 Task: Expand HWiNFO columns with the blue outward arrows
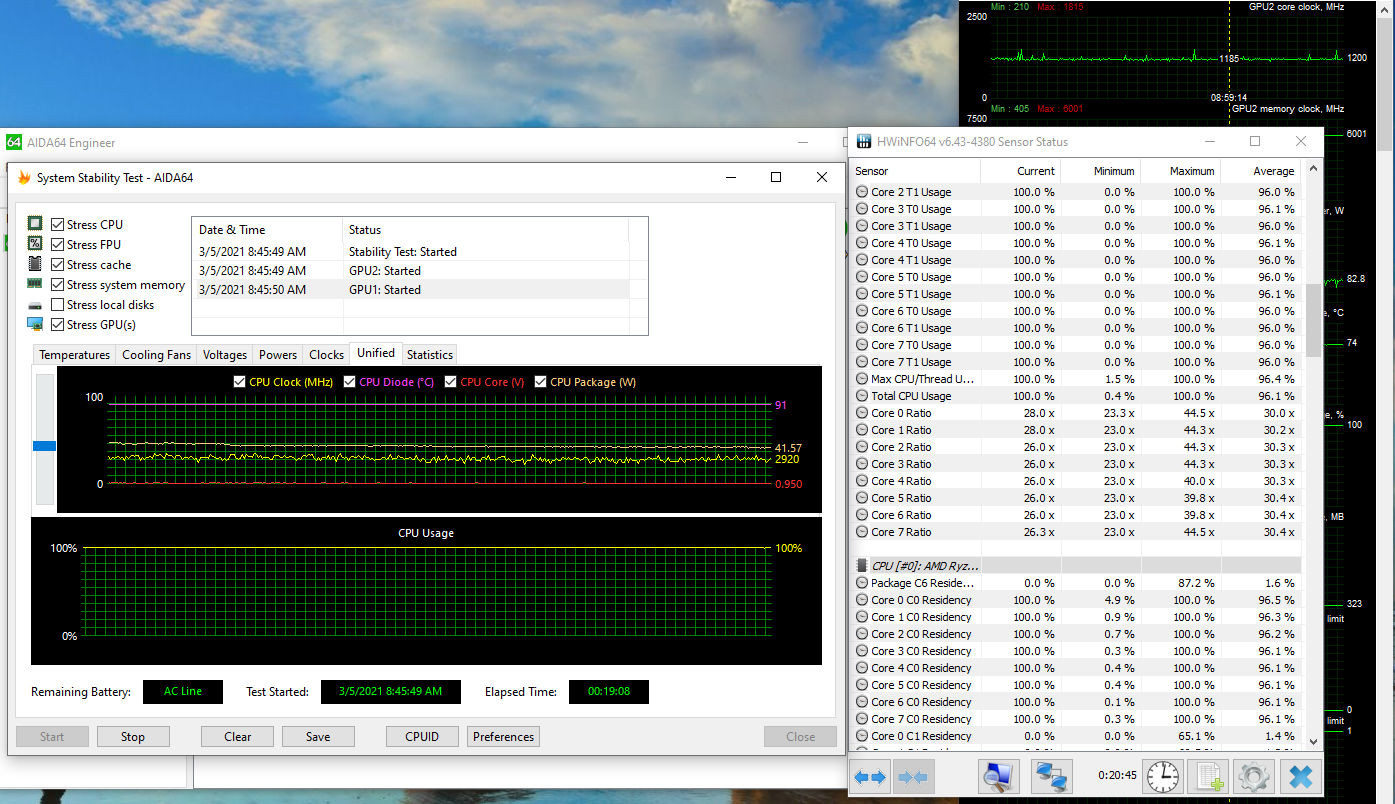(870, 776)
